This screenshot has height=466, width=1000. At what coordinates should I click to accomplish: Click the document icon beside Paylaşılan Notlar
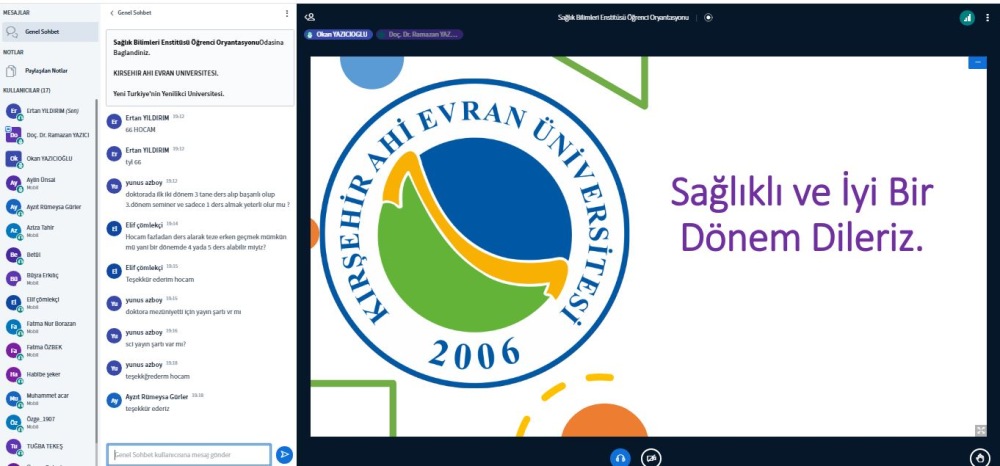tap(11, 71)
